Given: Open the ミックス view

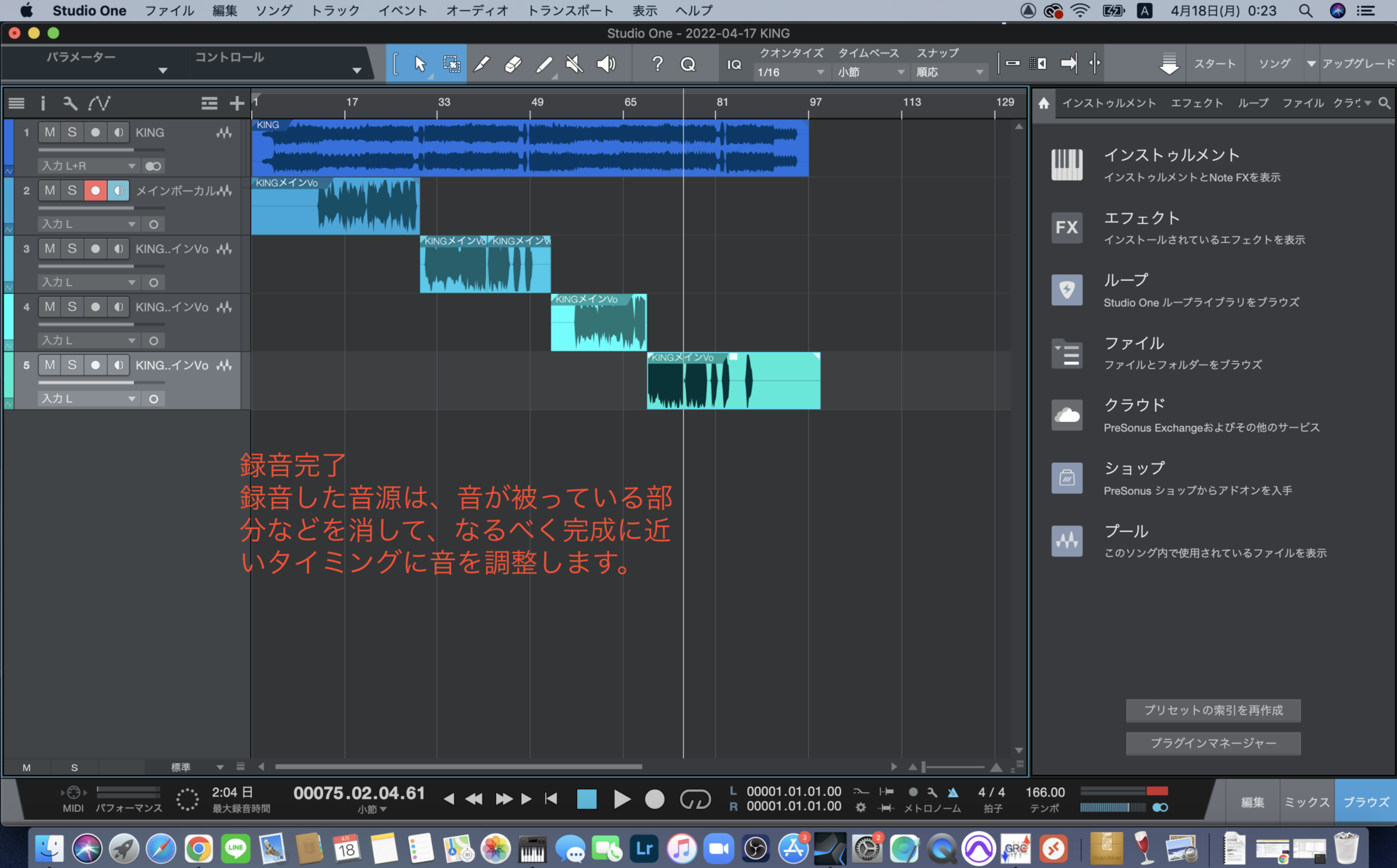Looking at the screenshot, I should (x=1306, y=802).
